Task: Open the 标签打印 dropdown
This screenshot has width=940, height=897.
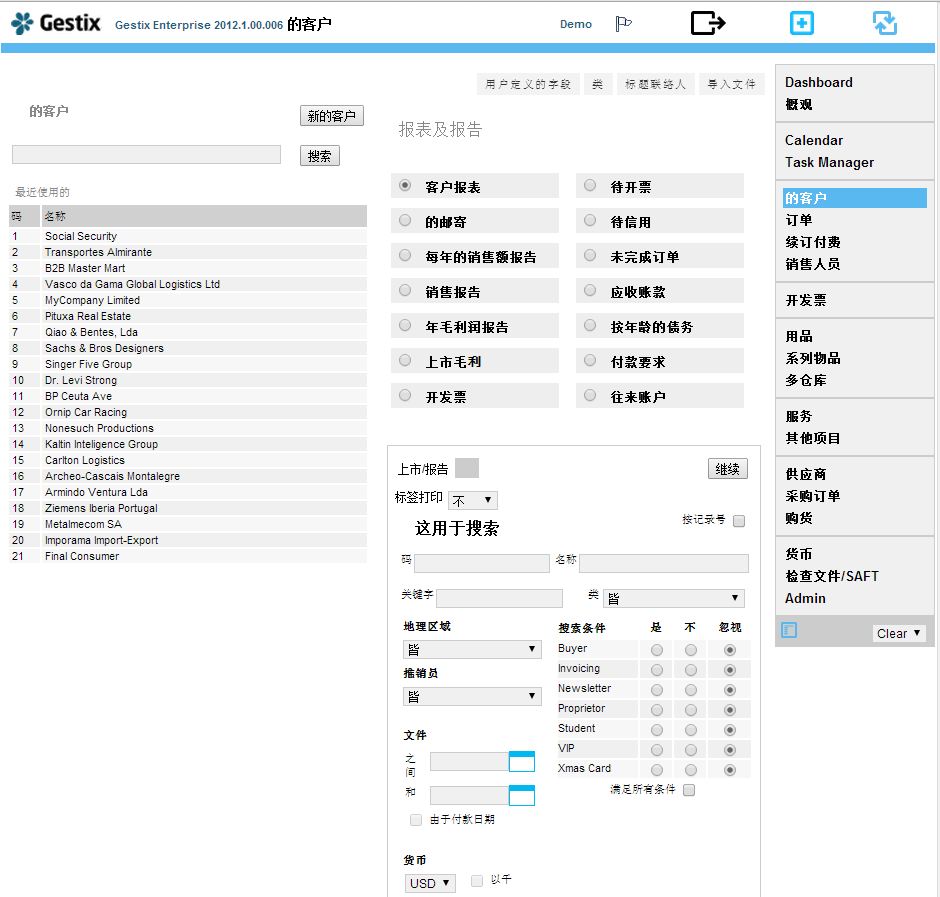Action: click(x=472, y=500)
